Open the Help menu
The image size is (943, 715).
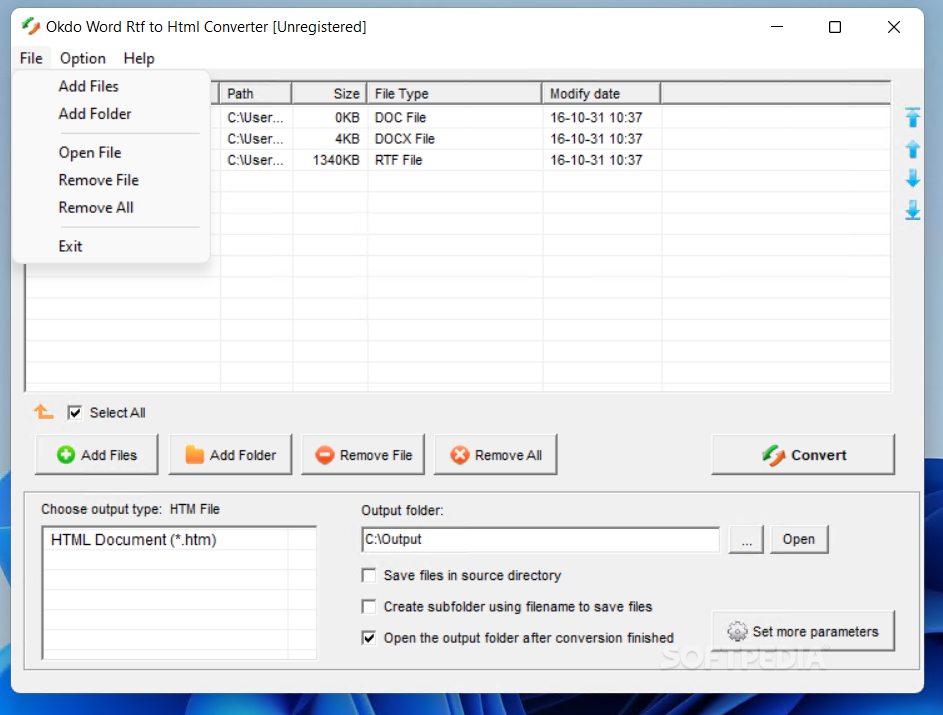(x=139, y=58)
